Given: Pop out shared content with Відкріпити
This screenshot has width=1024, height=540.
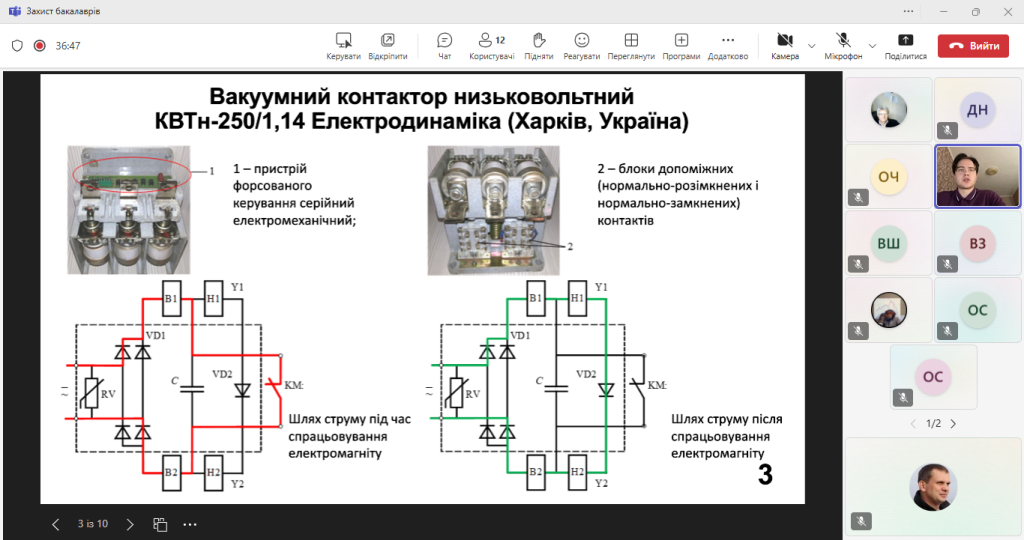Looking at the screenshot, I should click(387, 46).
